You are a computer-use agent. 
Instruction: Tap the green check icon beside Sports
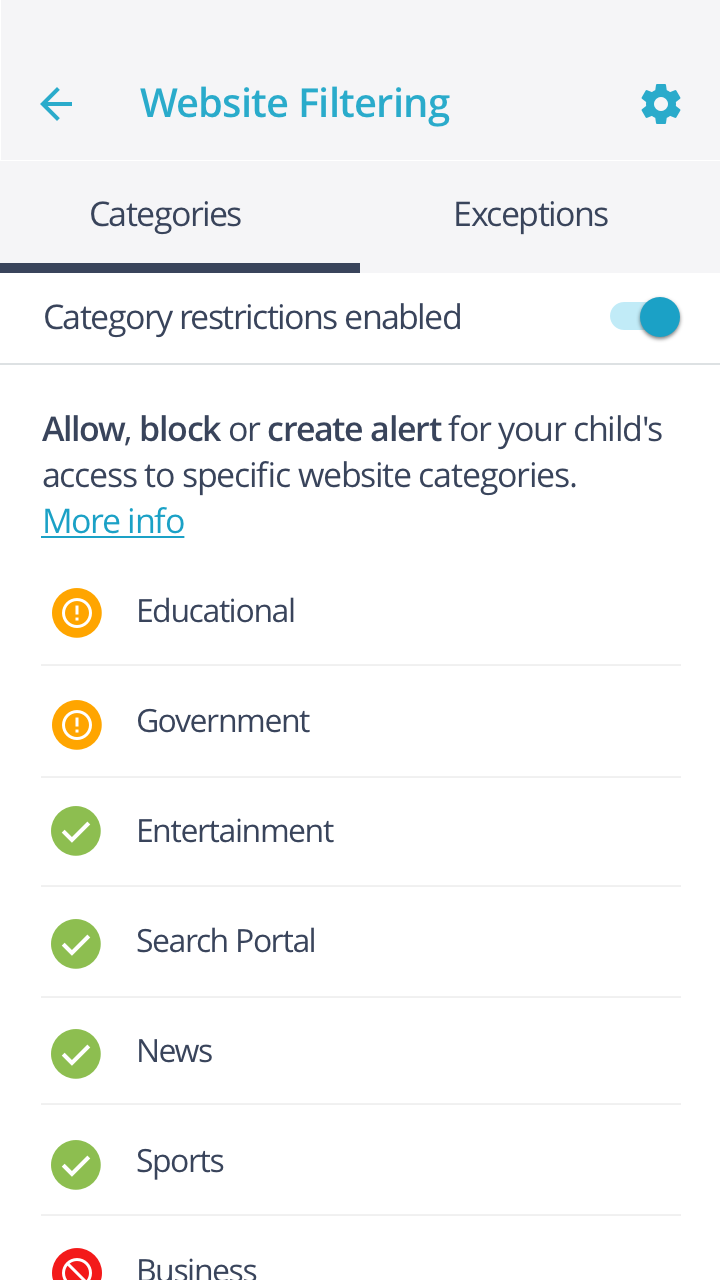pyautogui.click(x=76, y=1164)
